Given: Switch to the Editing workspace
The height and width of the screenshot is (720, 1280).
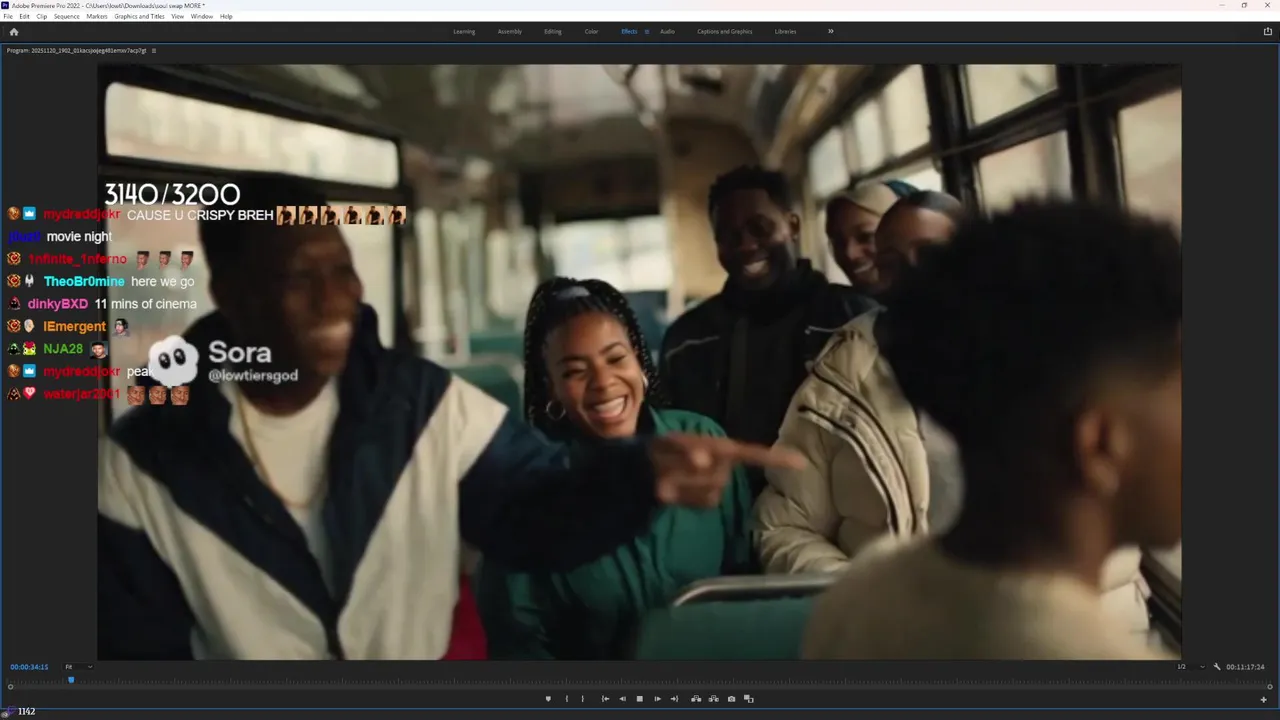Looking at the screenshot, I should coord(553,31).
